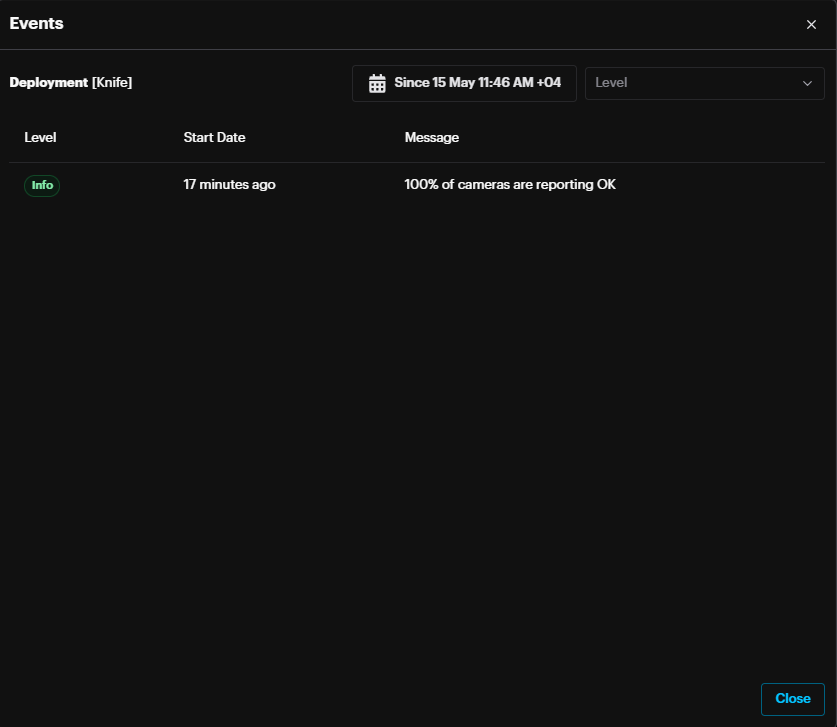Select the [Knife] deployment name text

pos(112,82)
